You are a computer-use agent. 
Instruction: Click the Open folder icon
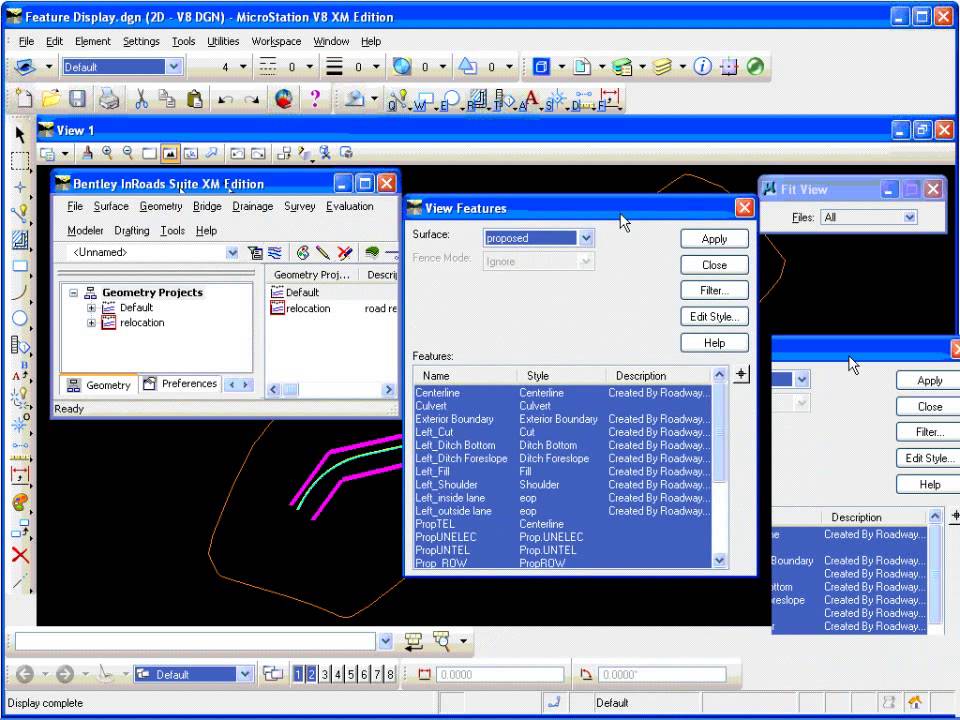pyautogui.click(x=50, y=99)
